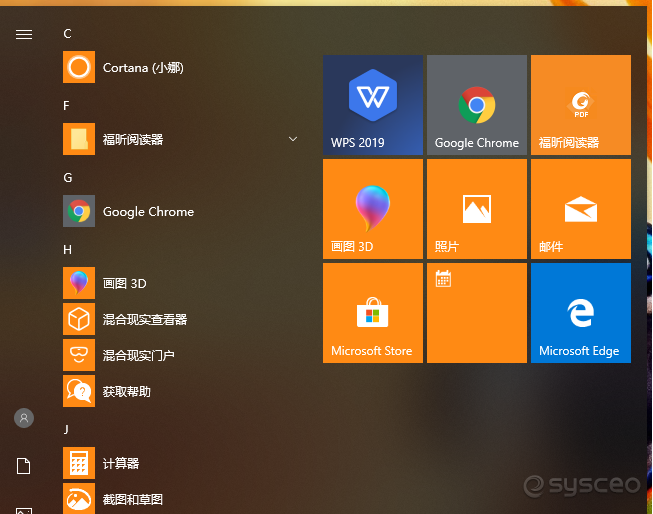Click the letter F section header
This screenshot has height=514, width=653.
(67, 106)
